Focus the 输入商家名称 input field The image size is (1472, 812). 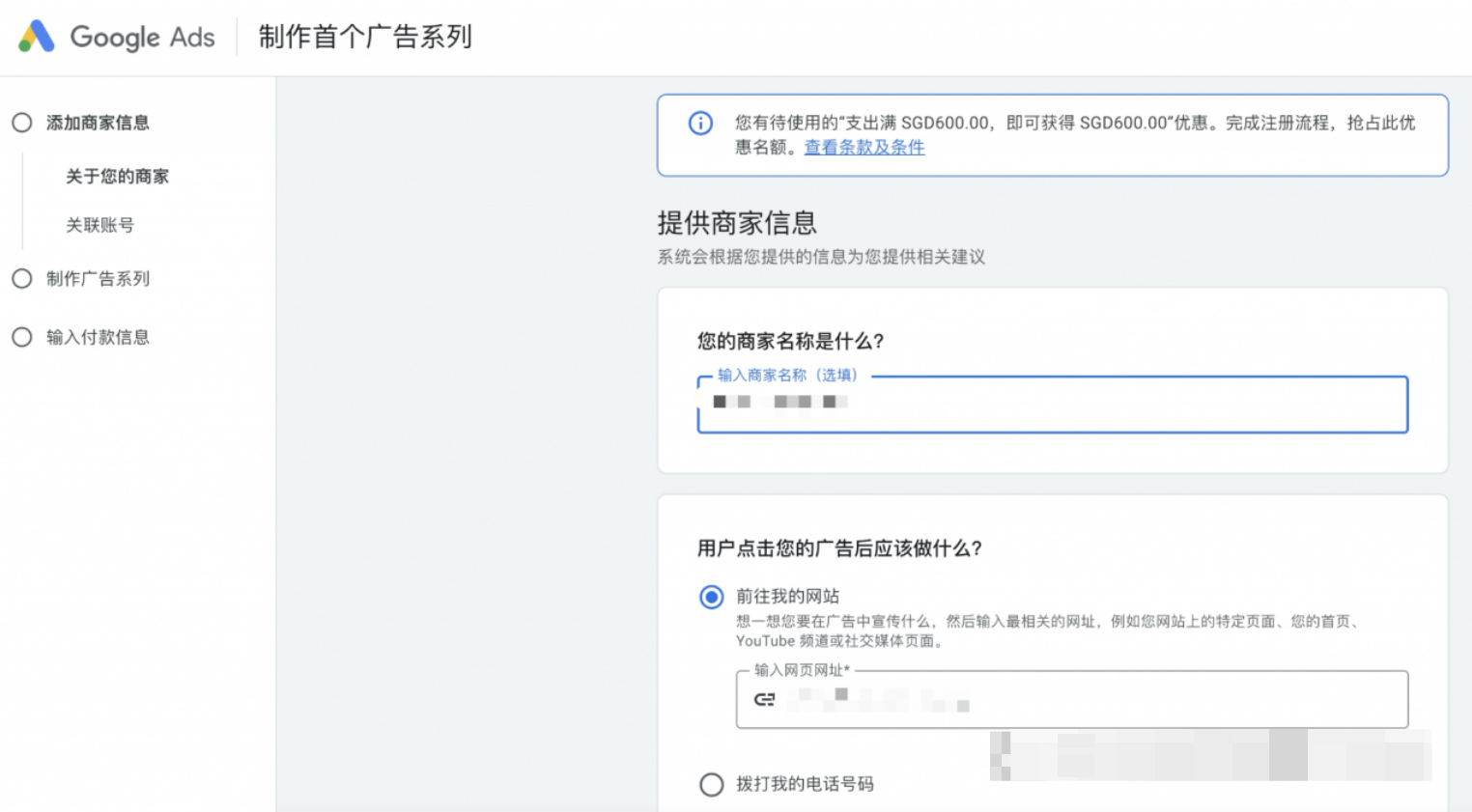point(1053,405)
